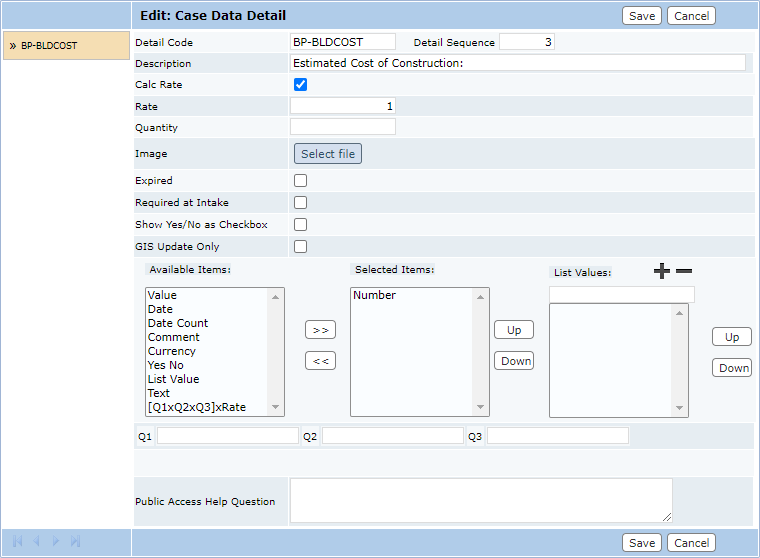Uncheck the Calc Rate checkbox
760x558 pixels.
coord(301,84)
